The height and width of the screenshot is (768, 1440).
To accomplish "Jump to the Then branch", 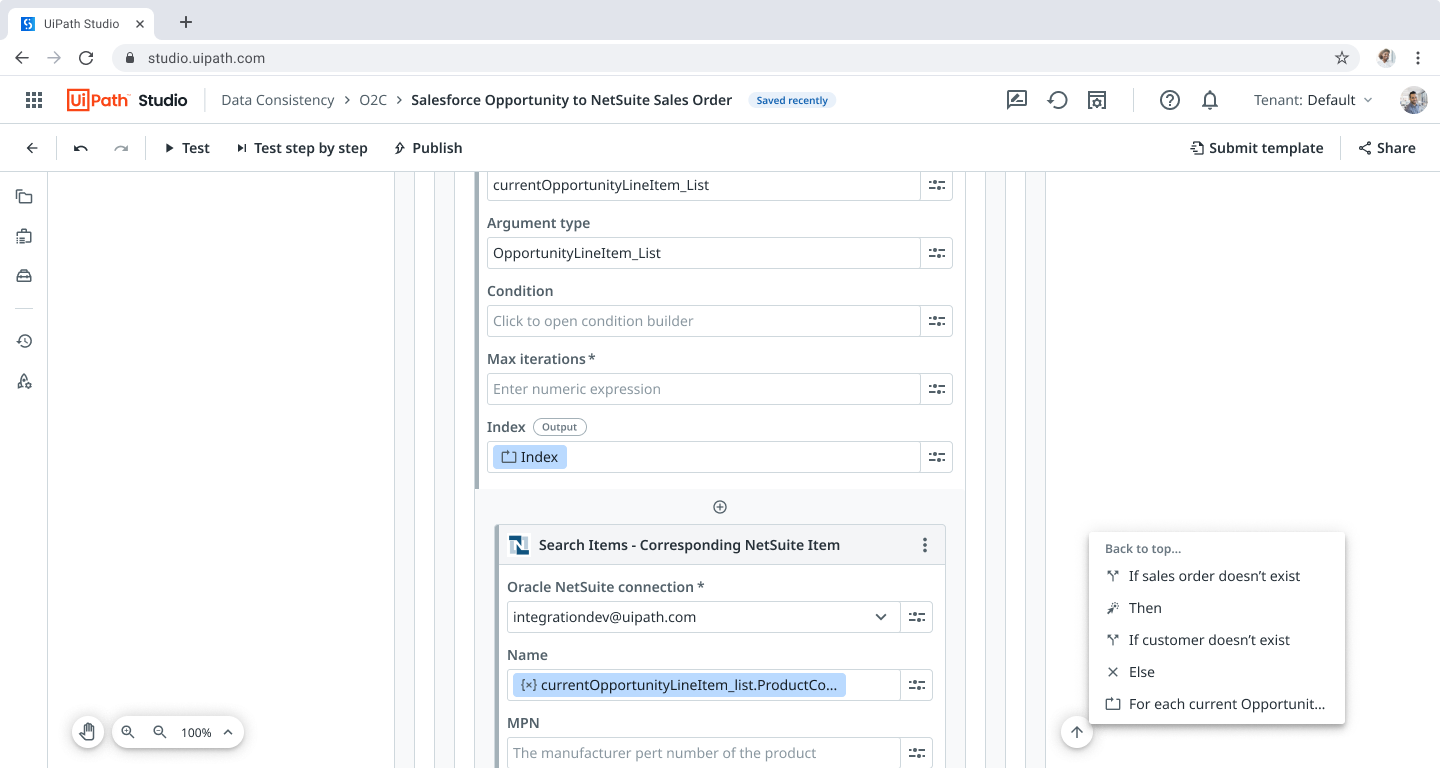I will pyautogui.click(x=1217, y=608).
